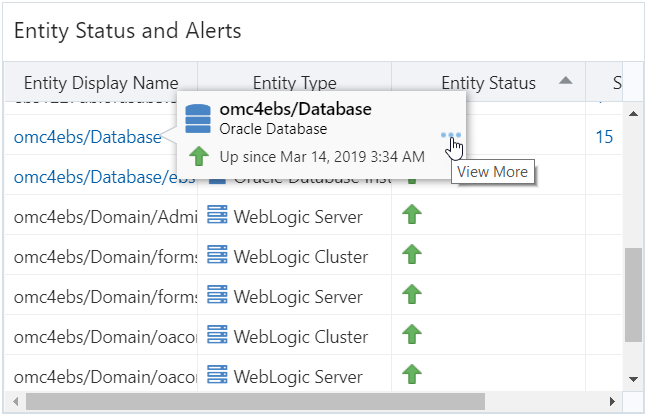Select the WebLogic Server text in the second omc4ebs/Domain/forms row
The image size is (648, 414).
click(x=298, y=297)
